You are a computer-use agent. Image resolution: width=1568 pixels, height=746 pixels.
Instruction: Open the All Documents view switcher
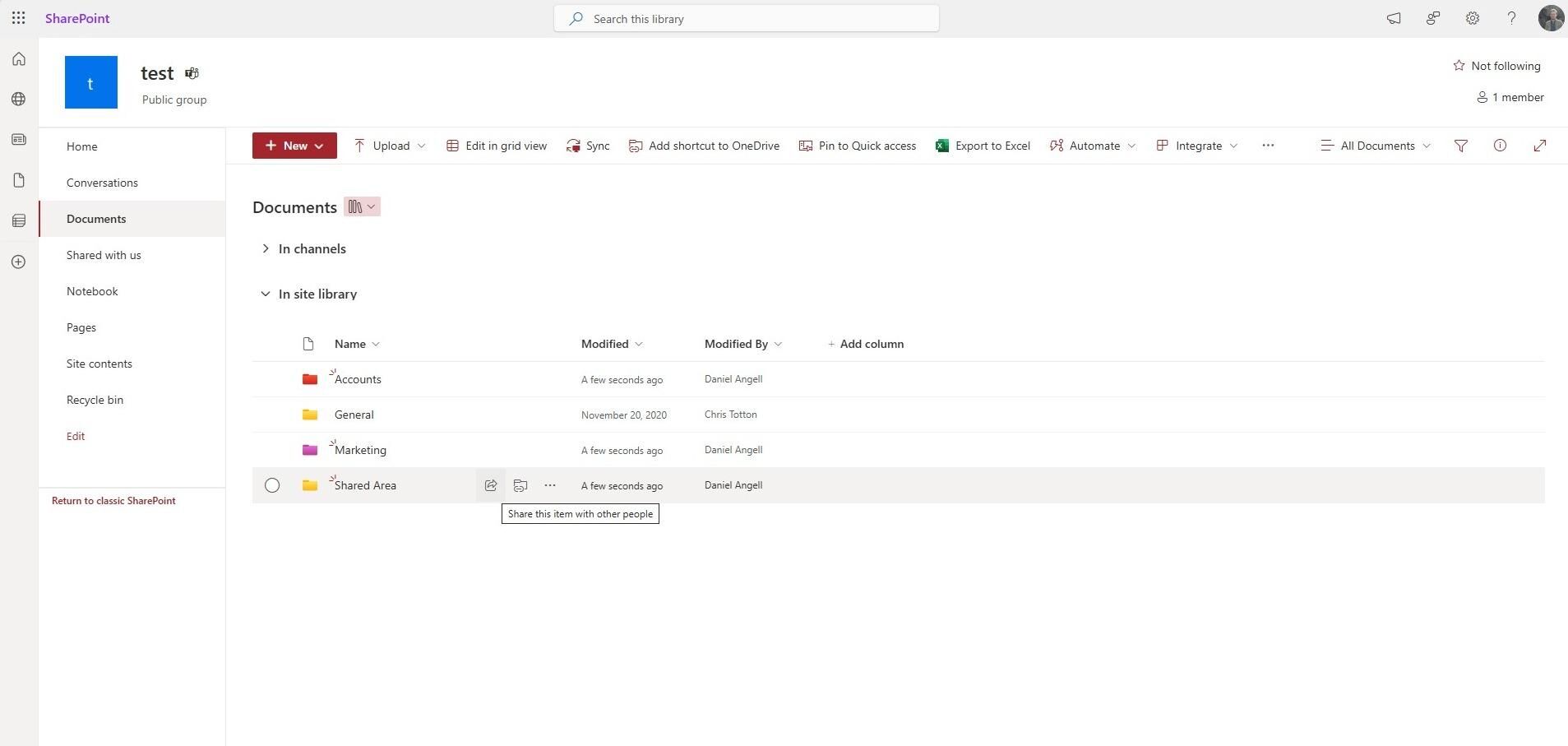tap(1376, 146)
